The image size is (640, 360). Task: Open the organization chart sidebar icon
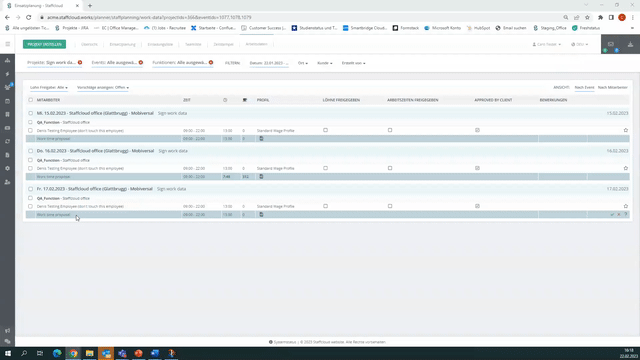(7, 60)
